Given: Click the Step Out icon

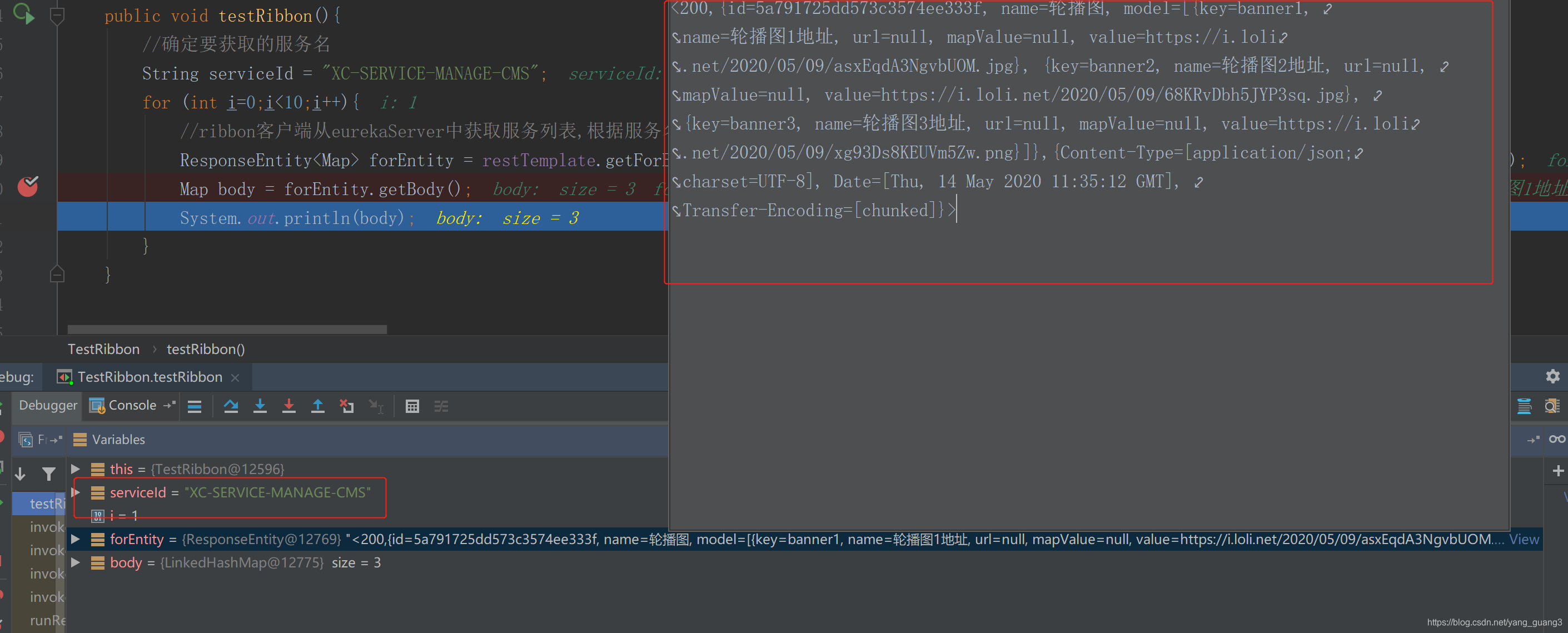Looking at the screenshot, I should (x=318, y=407).
